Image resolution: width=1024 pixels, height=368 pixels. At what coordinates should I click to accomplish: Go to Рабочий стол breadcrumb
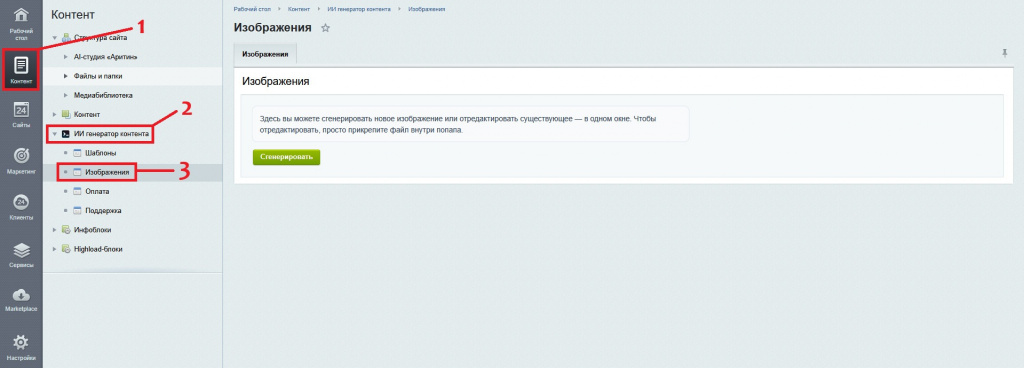pyautogui.click(x=251, y=9)
